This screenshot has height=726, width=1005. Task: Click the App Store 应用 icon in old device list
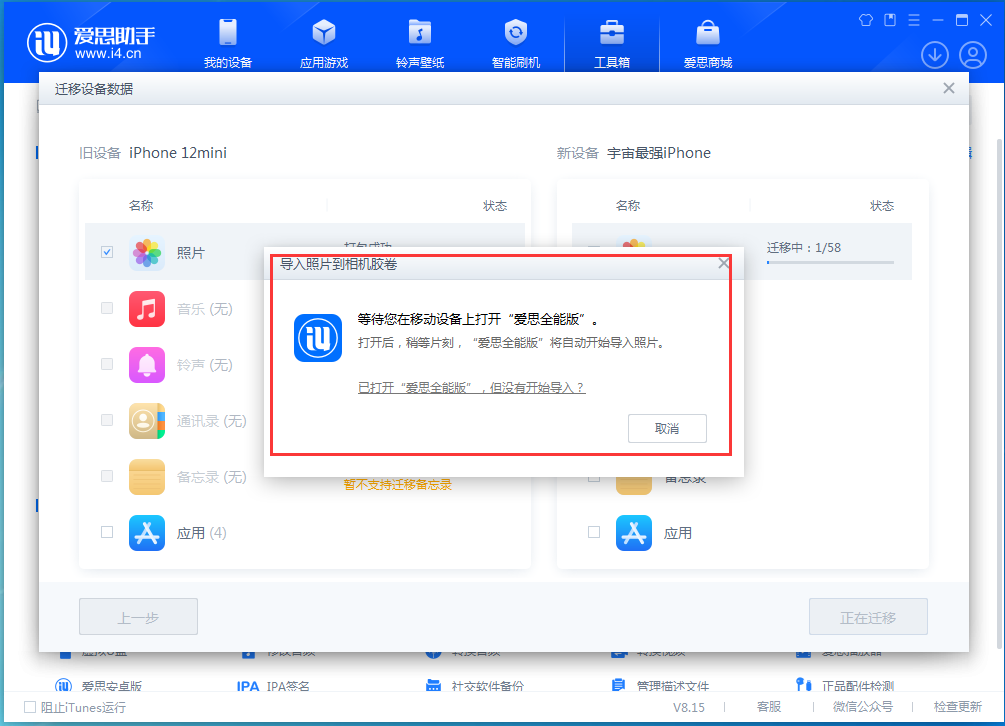pyautogui.click(x=147, y=533)
